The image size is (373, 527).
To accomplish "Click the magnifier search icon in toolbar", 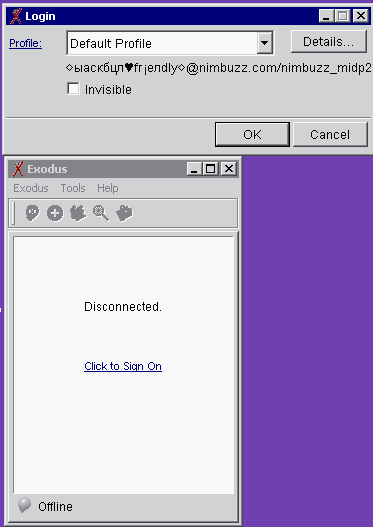I will pos(101,213).
